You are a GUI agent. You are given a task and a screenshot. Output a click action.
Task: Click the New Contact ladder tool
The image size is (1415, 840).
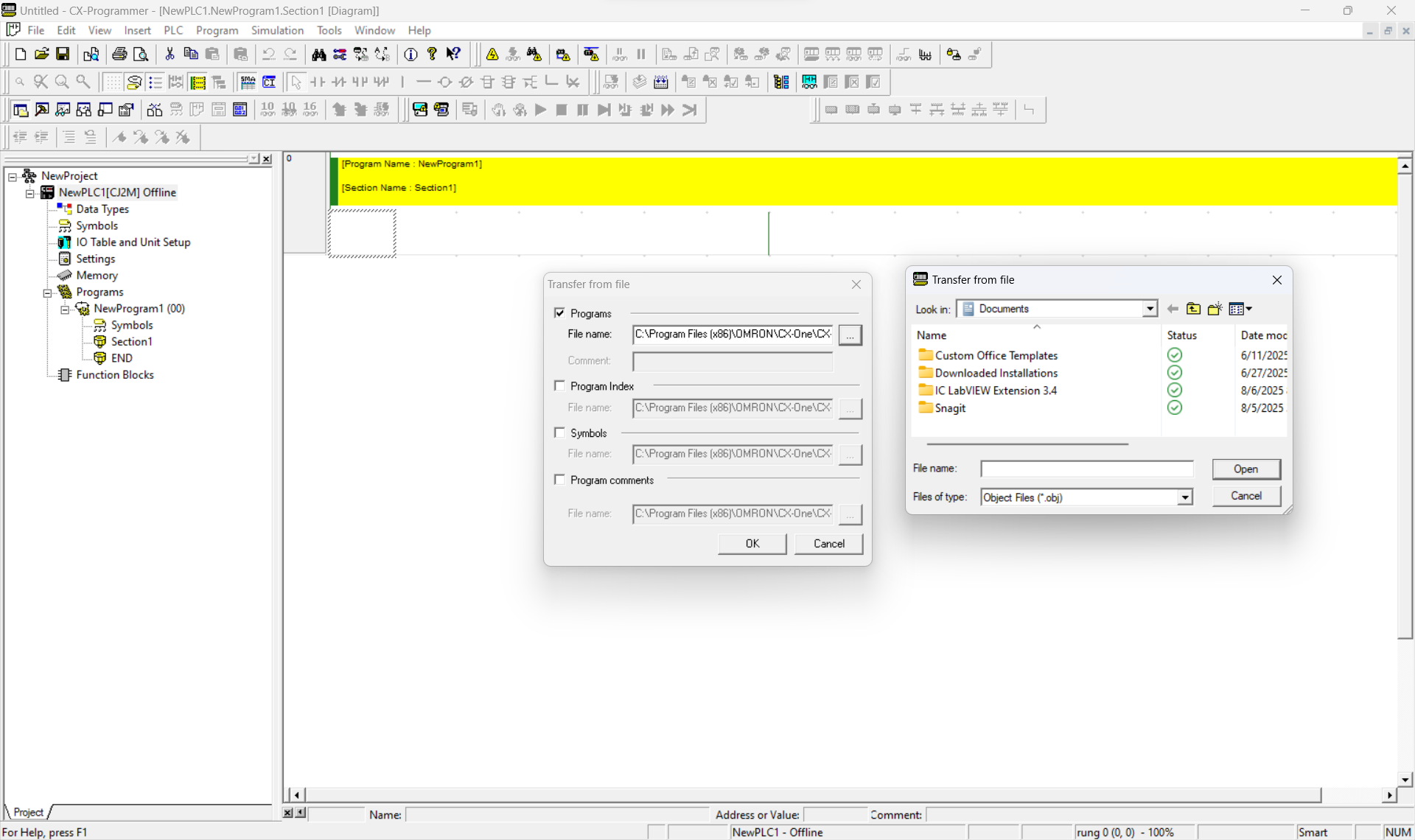tap(318, 82)
